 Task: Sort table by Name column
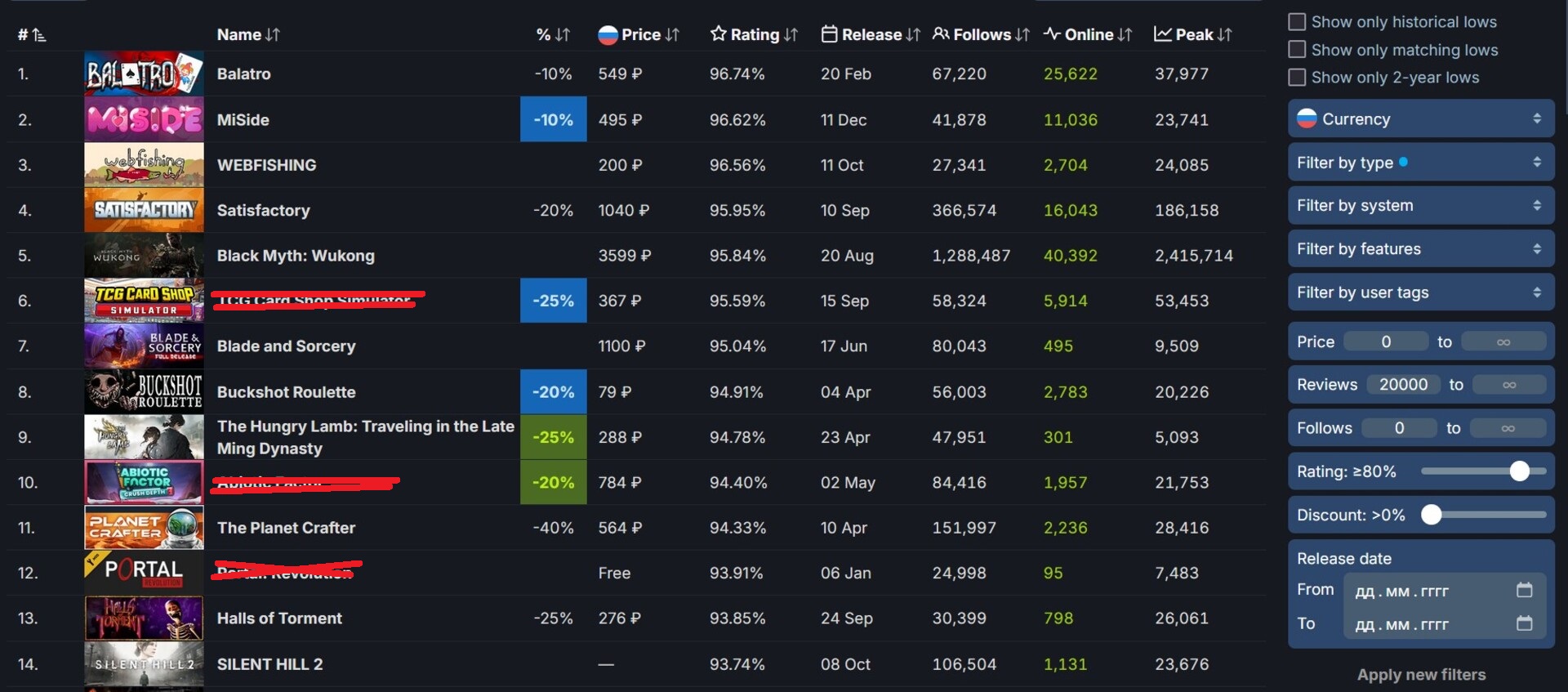point(248,34)
